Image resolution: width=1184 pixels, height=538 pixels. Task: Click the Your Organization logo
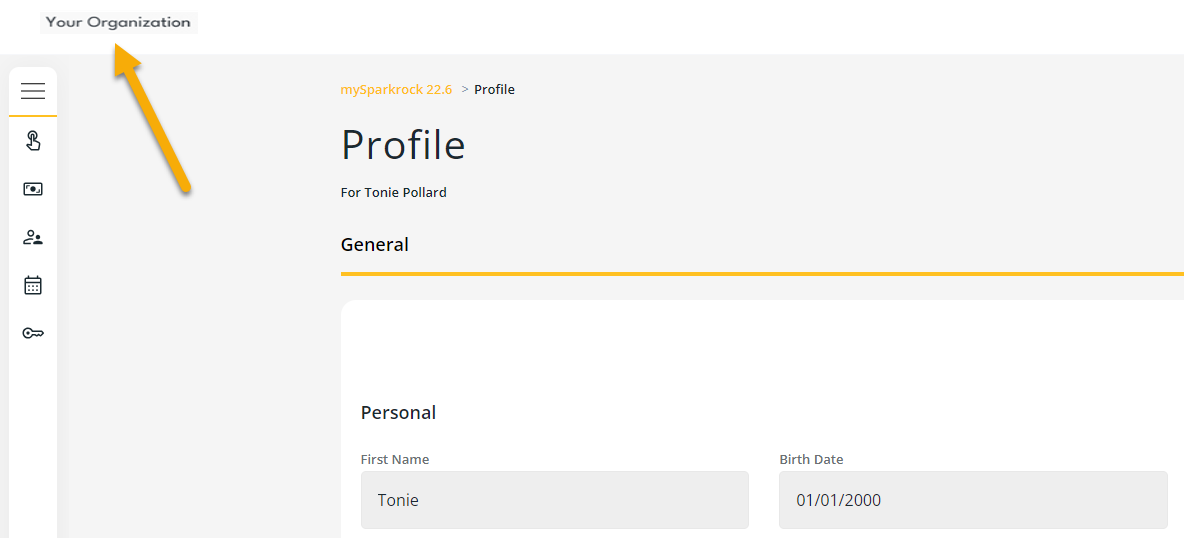pos(118,22)
